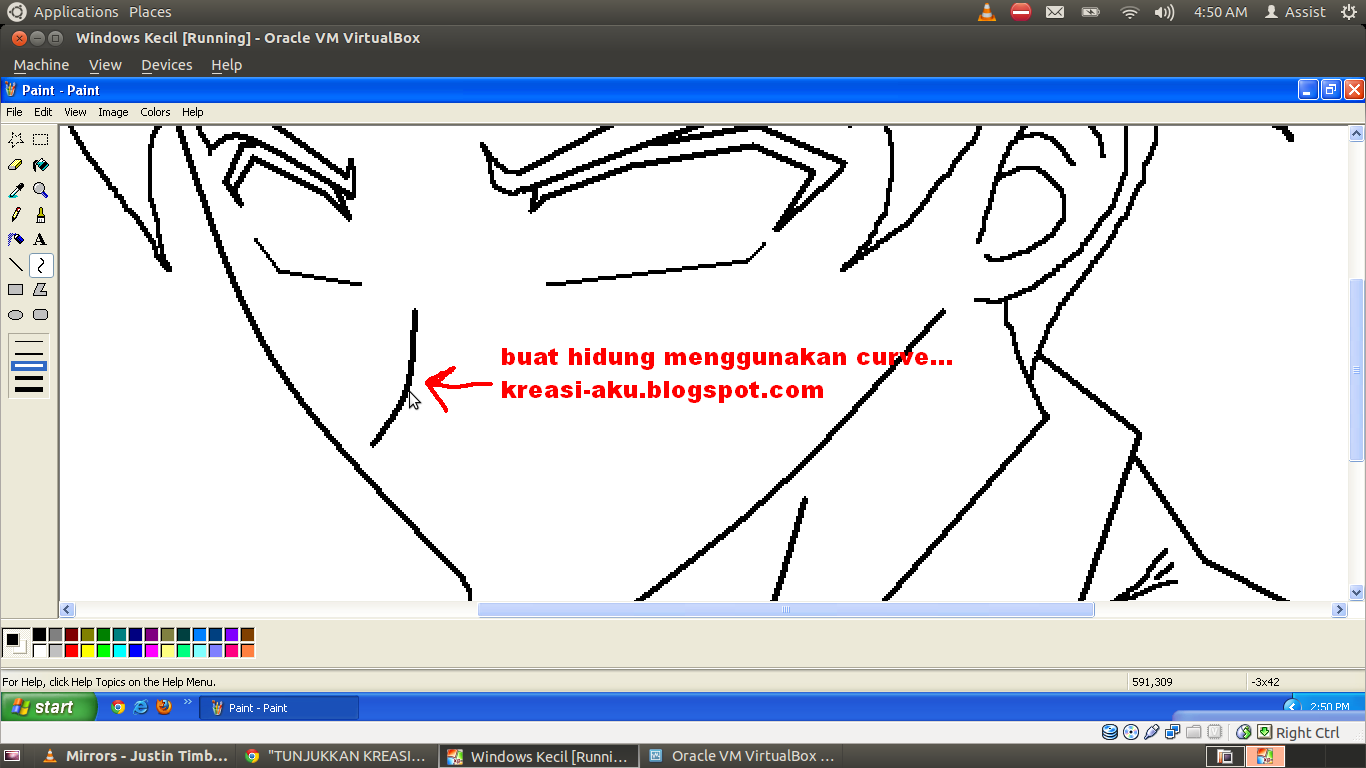The image size is (1366, 768).
Task: Pick the black color swatch
Action: [39, 635]
